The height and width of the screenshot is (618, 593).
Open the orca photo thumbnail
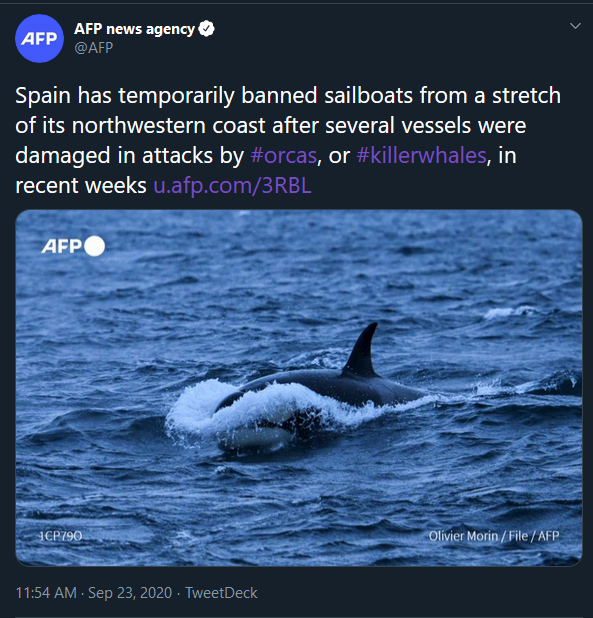[299, 388]
